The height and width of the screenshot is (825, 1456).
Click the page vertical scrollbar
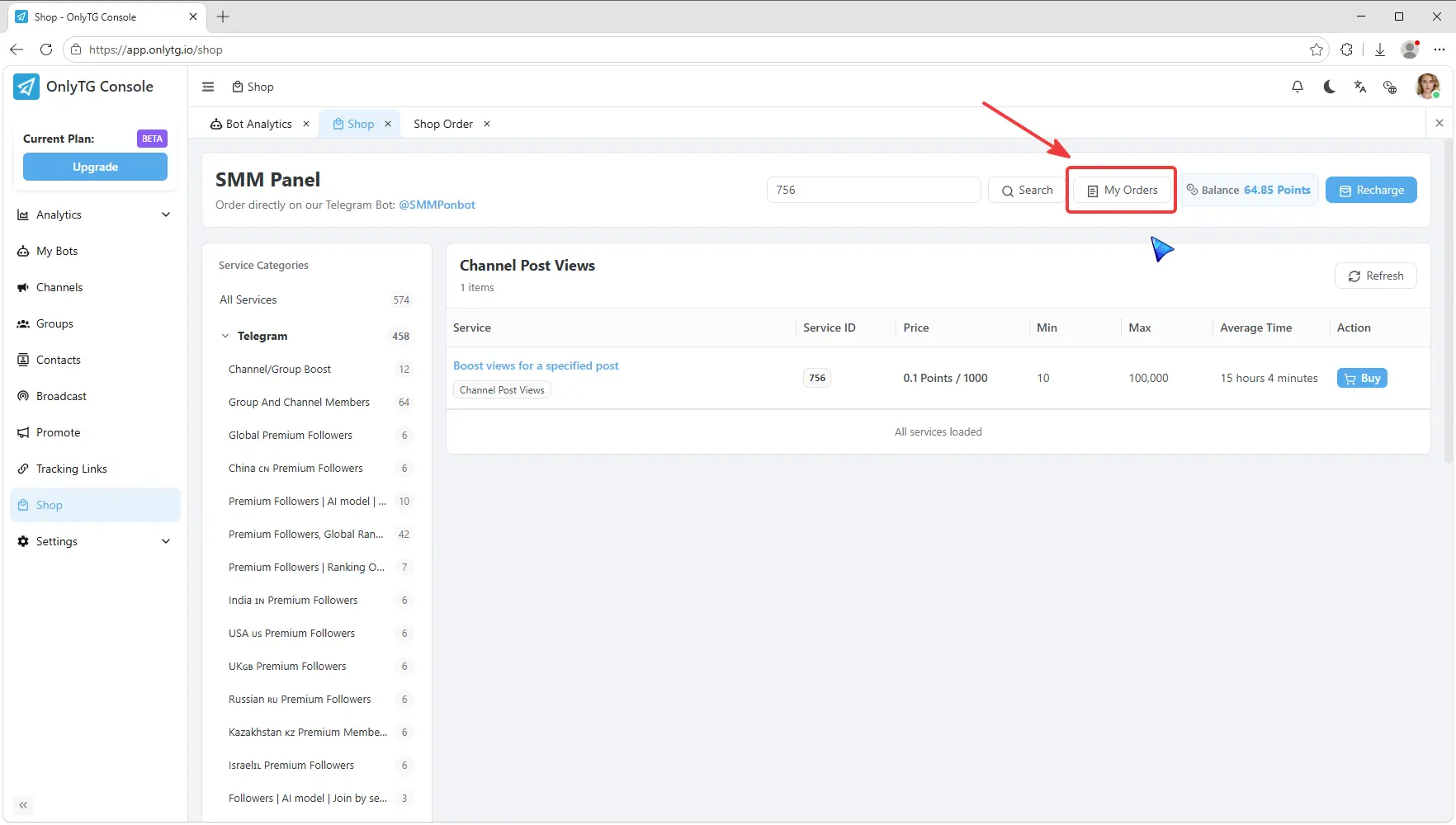click(1448, 301)
